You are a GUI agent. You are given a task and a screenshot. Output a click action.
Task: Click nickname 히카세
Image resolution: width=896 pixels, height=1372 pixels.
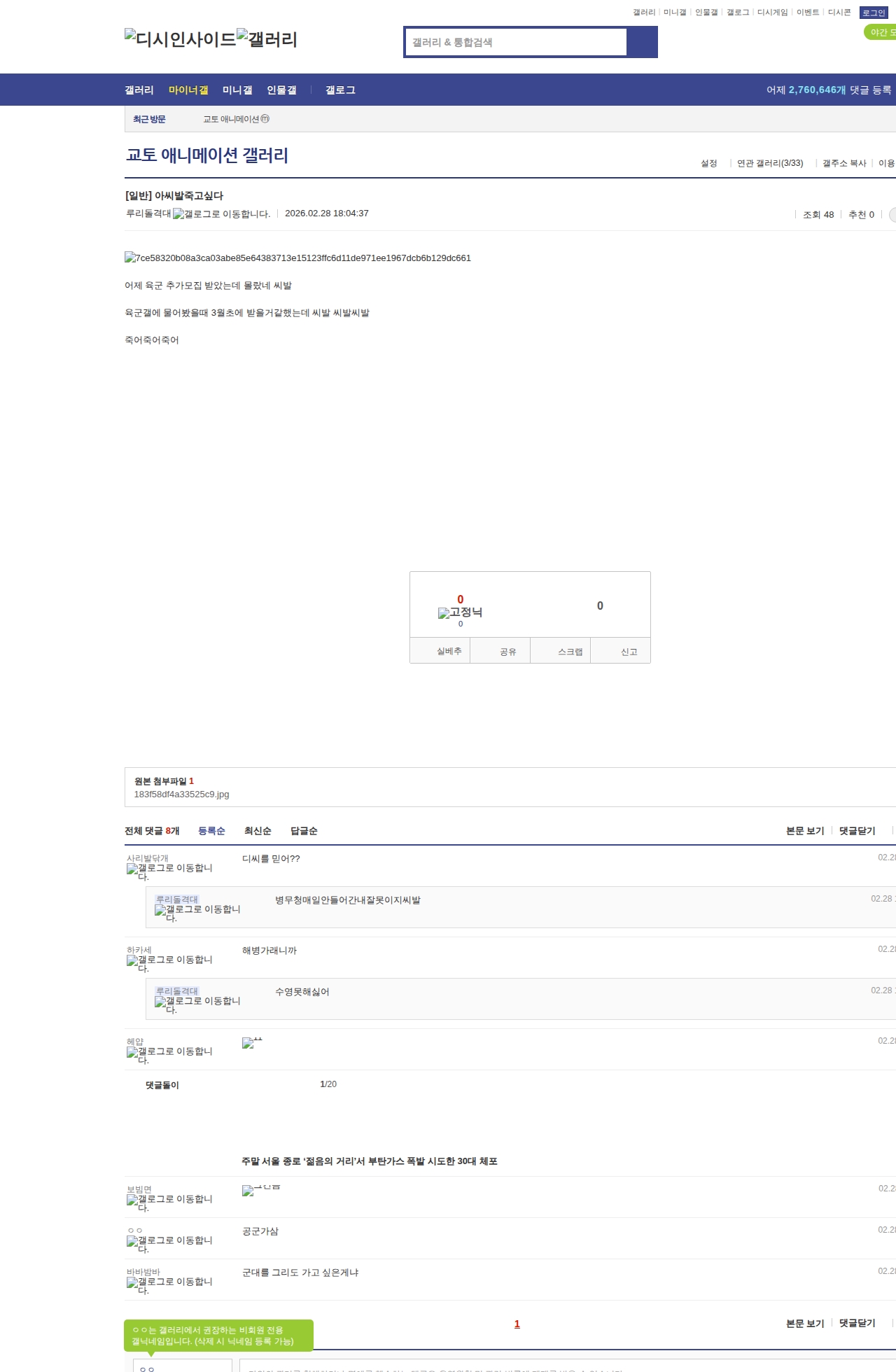click(139, 950)
